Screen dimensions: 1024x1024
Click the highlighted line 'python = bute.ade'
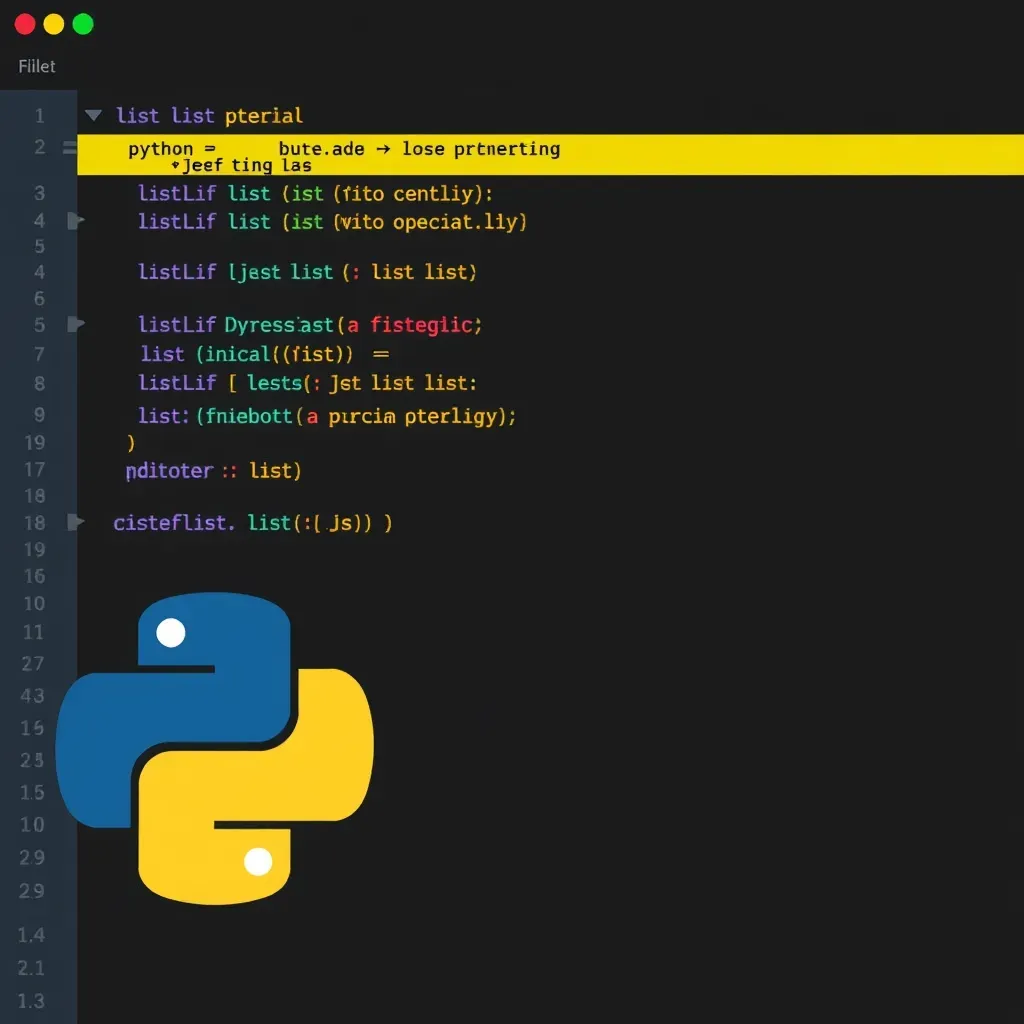point(550,155)
